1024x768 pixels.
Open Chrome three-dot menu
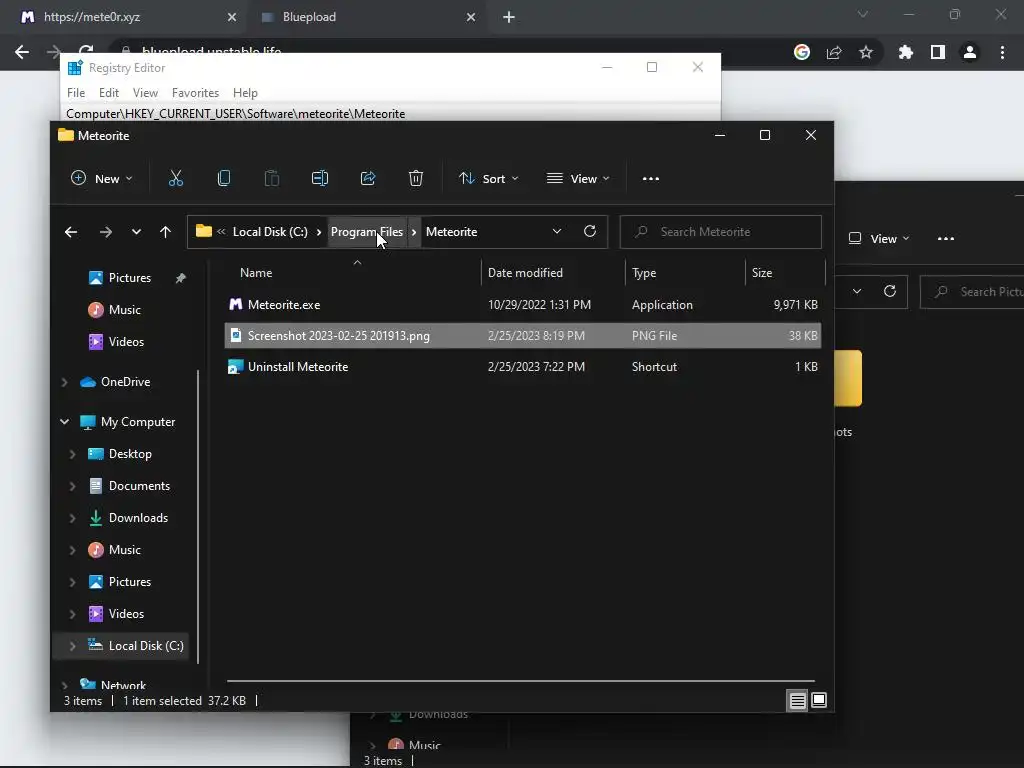(x=1002, y=52)
